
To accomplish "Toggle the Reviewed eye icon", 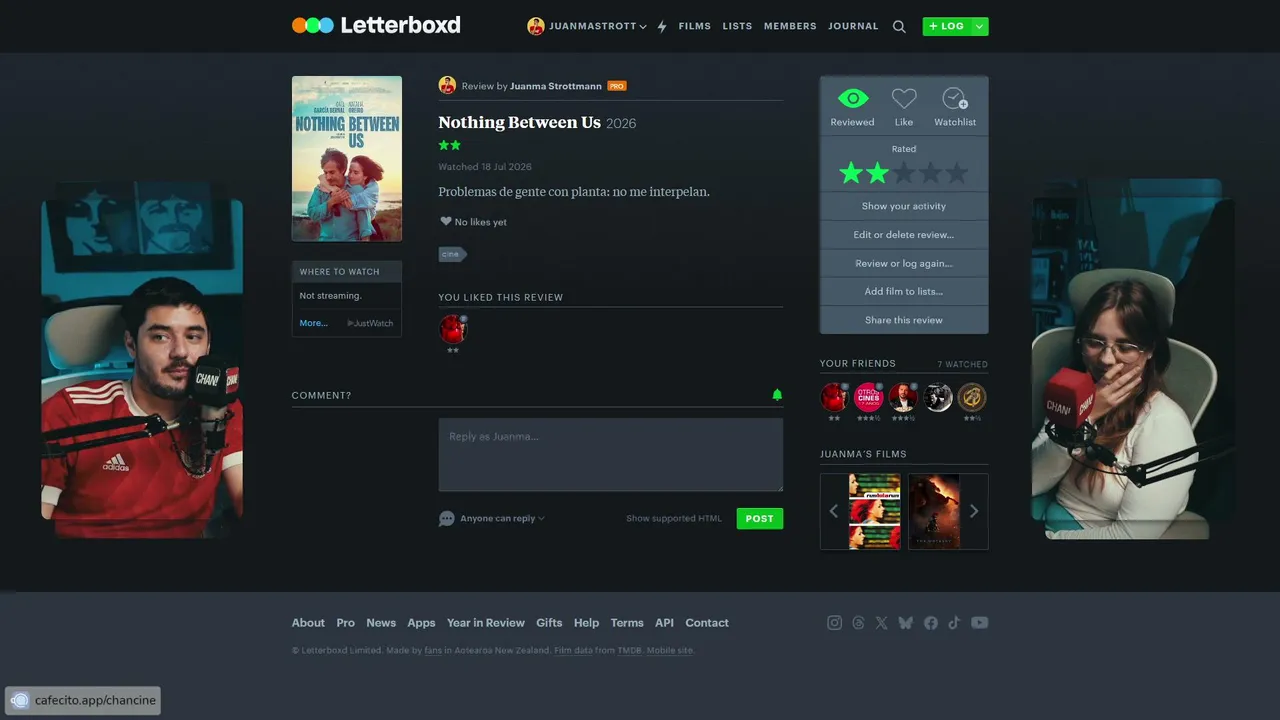I will pos(852,98).
